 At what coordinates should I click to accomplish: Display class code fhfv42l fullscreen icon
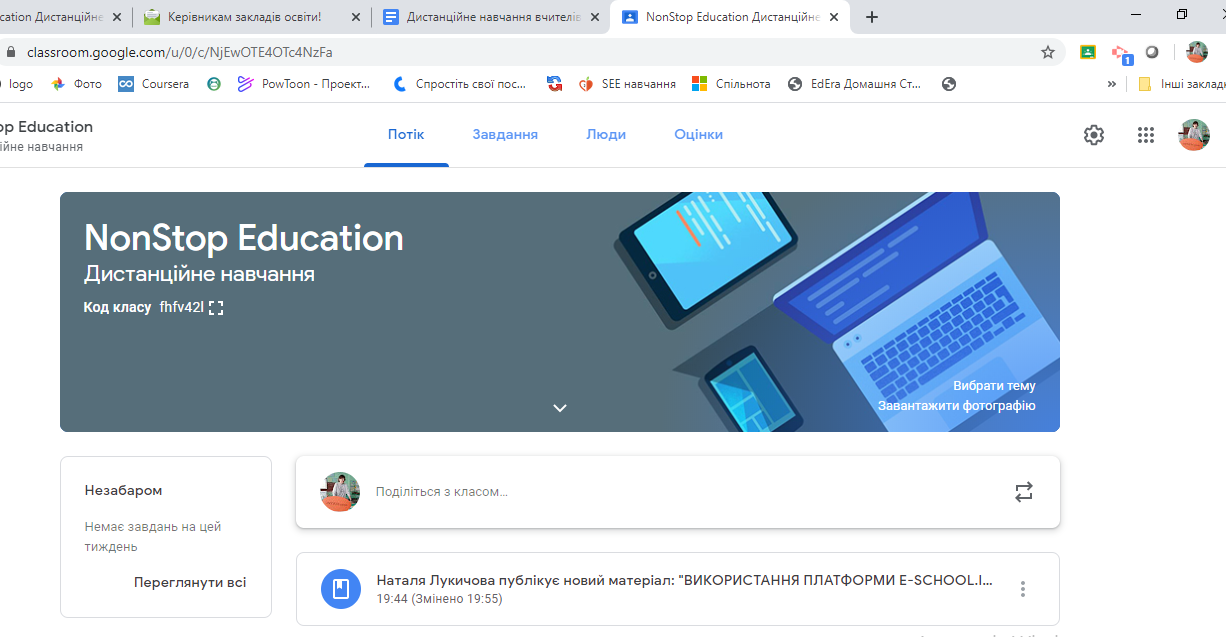[216, 308]
